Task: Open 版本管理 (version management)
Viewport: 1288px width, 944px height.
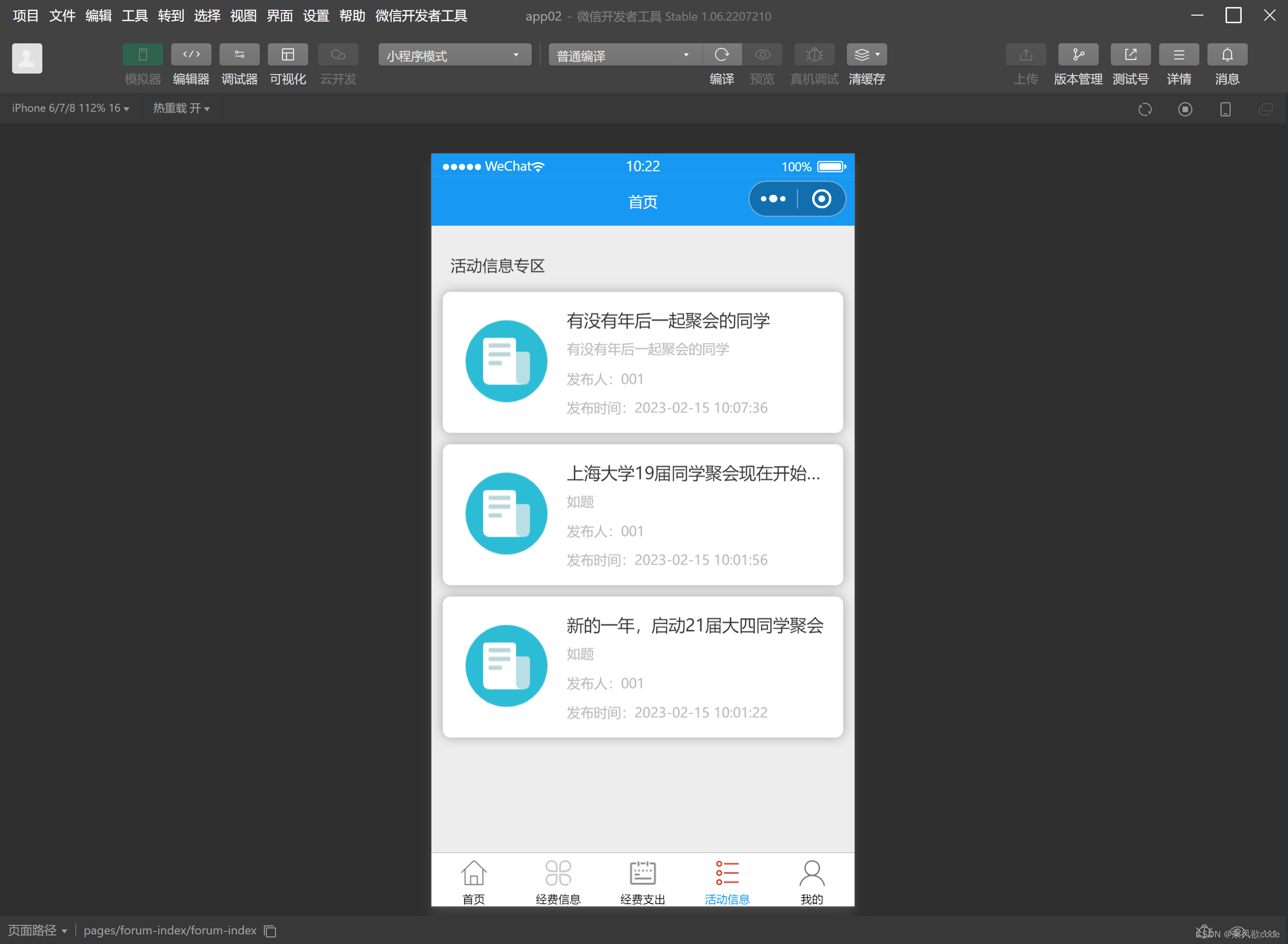Action: (x=1077, y=64)
